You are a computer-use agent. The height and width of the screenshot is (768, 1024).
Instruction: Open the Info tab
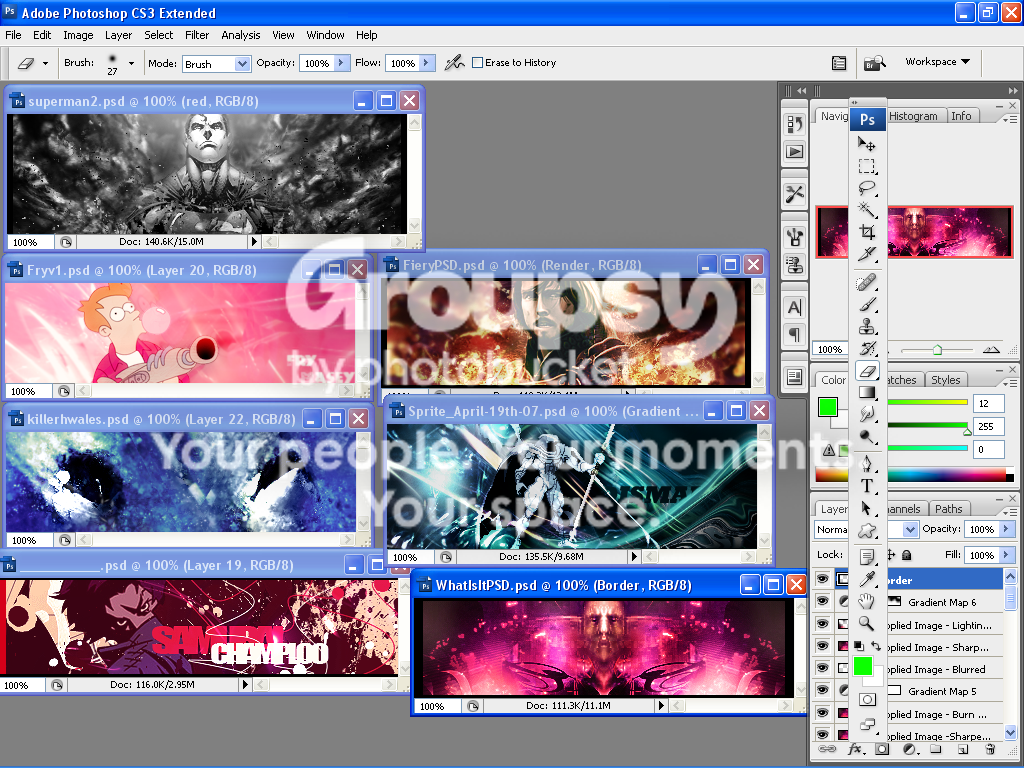[x=961, y=116]
